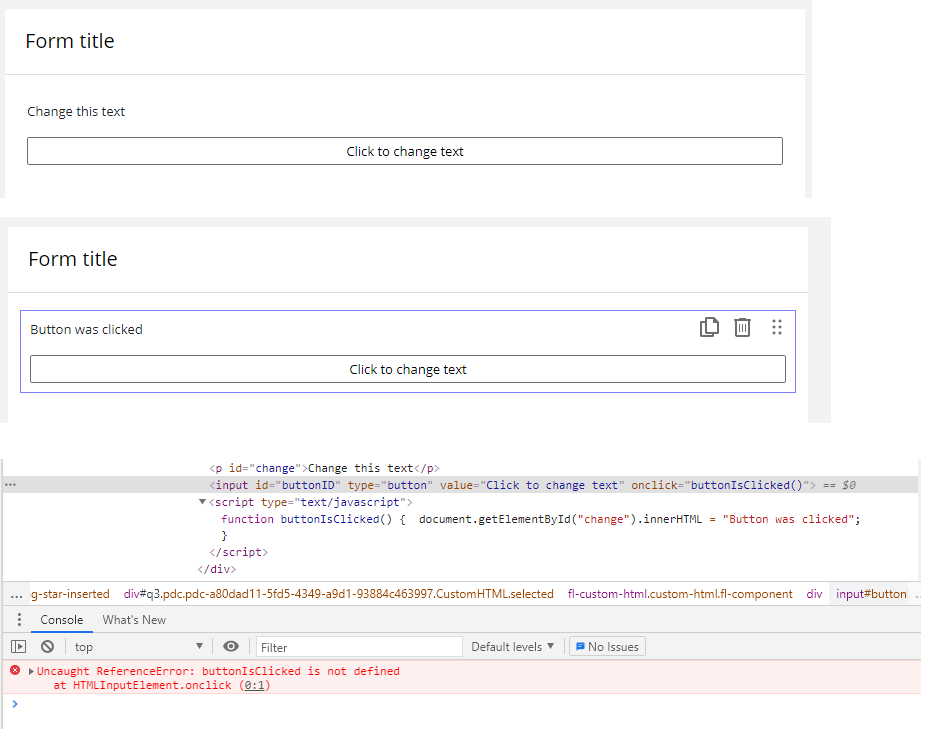Image resolution: width=926 pixels, height=740 pixels.
Task: Click the 'Button was clicked' text
Action: click(86, 330)
